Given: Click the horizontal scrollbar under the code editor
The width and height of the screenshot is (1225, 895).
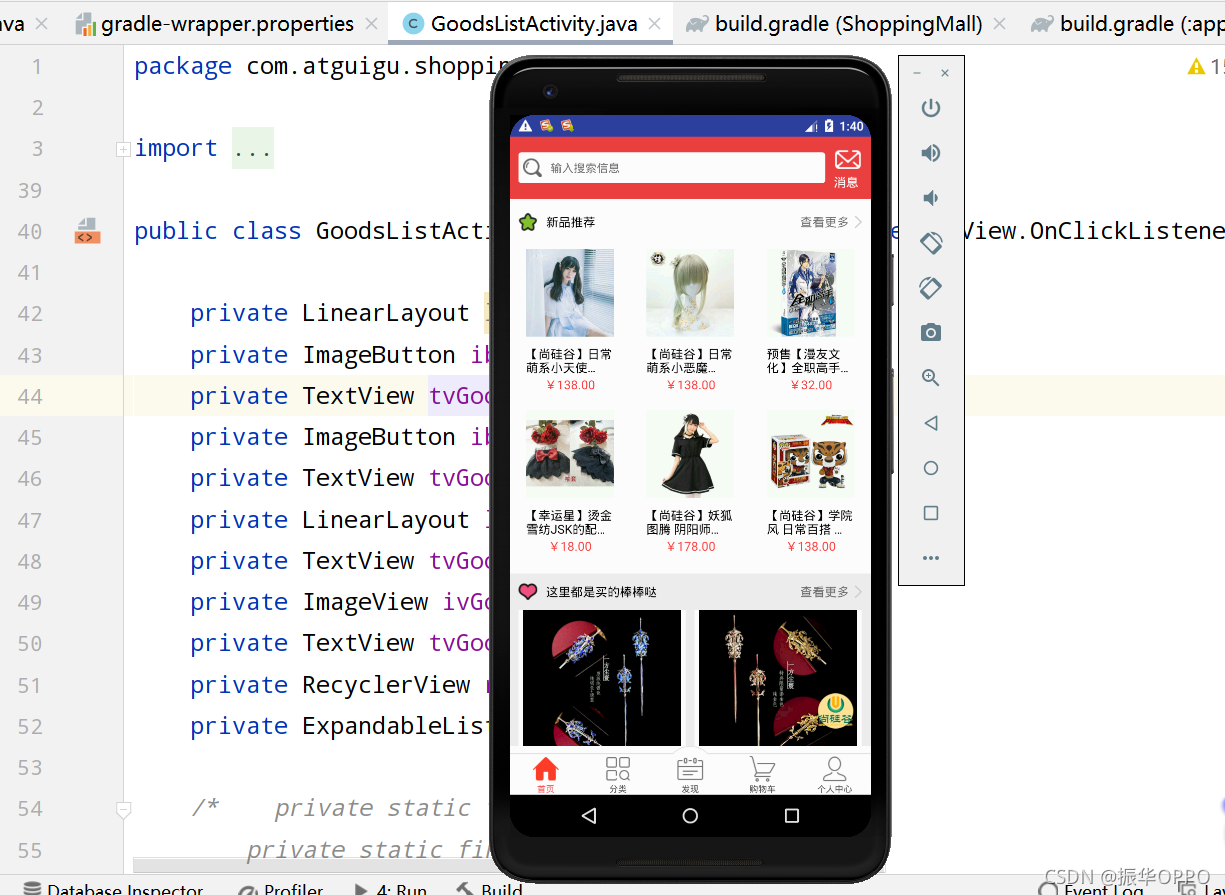Looking at the screenshot, I should pos(311,866).
